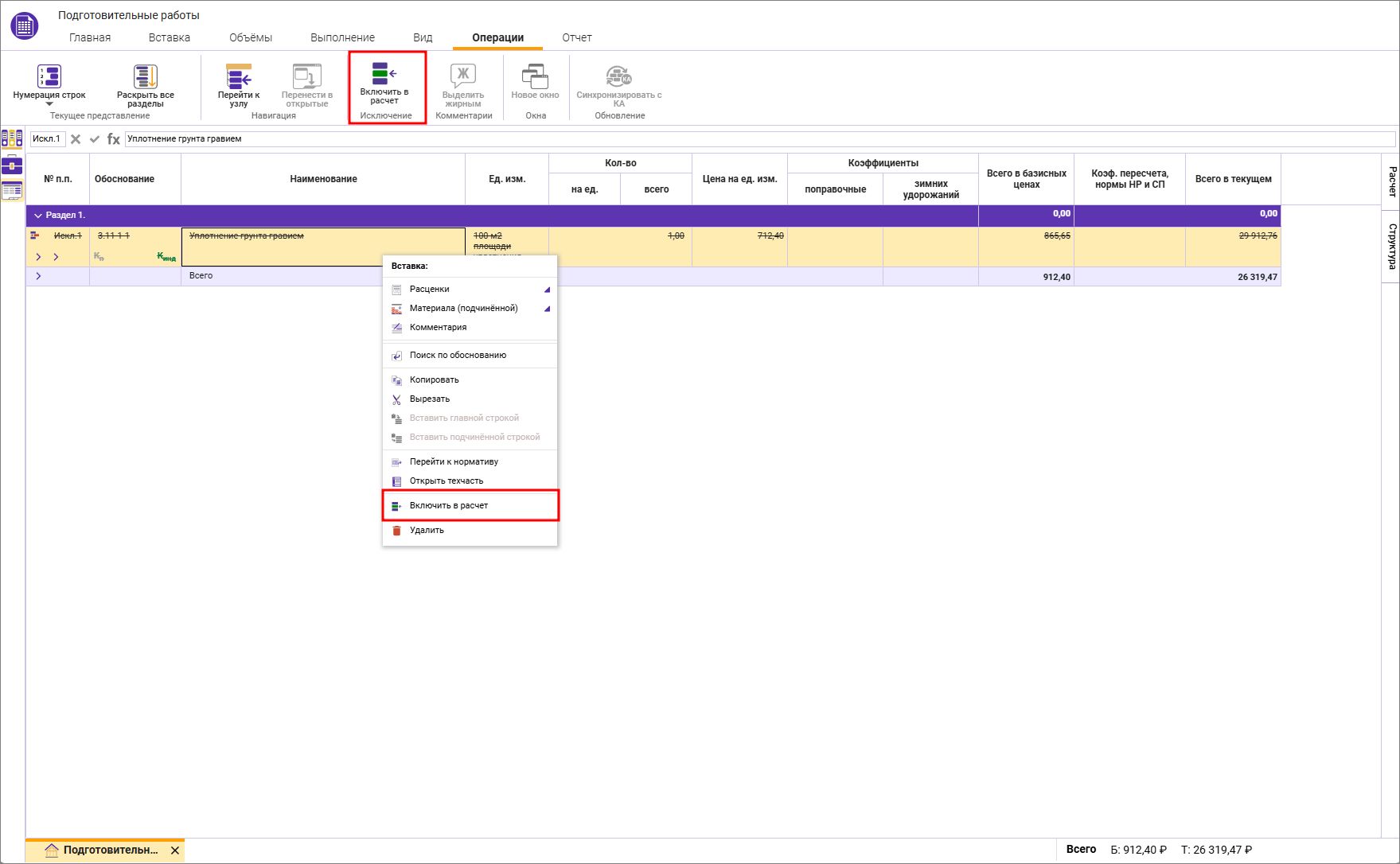The width and height of the screenshot is (1400, 864).
Task: Open the Расценки submenu arrow
Action: (547, 290)
